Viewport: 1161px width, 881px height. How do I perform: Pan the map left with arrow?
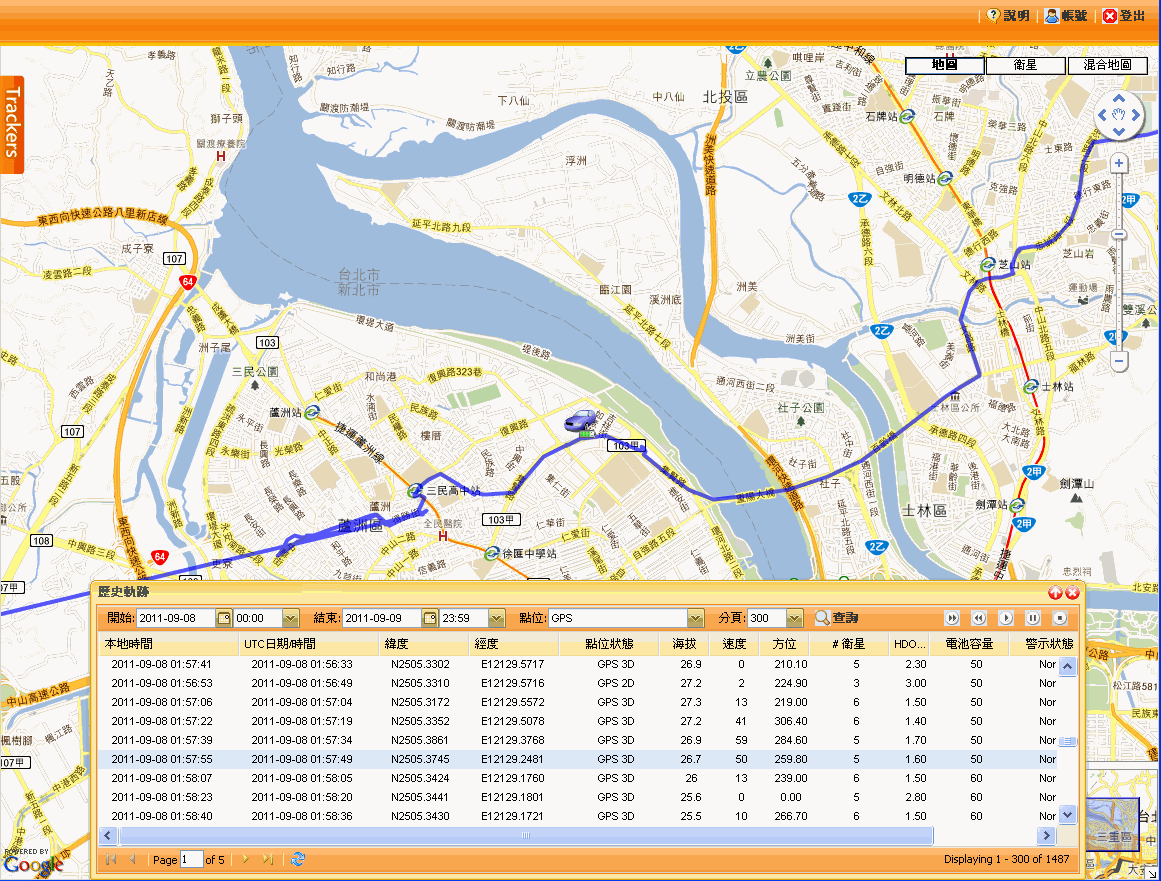click(x=1103, y=115)
